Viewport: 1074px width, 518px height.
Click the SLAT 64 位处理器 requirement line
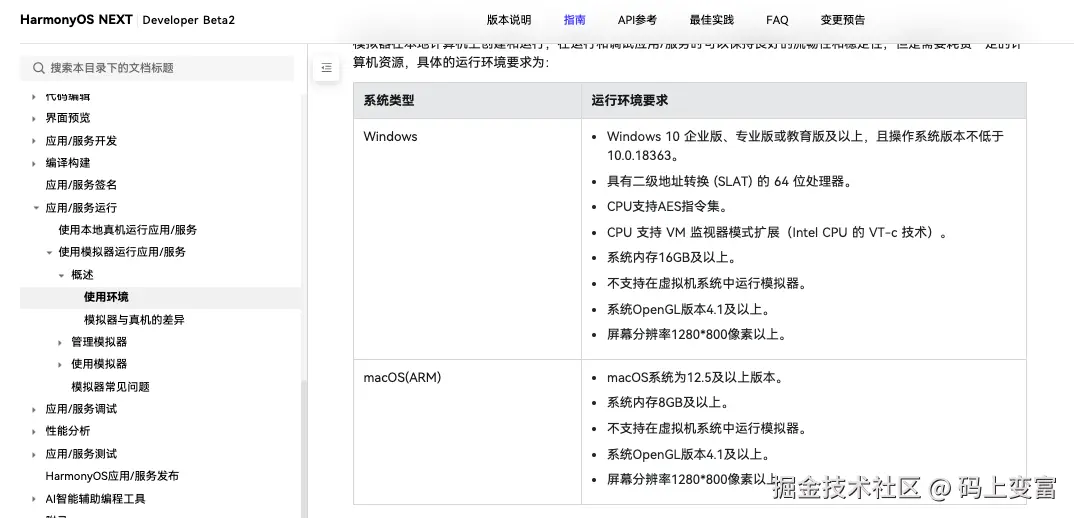(x=730, y=182)
